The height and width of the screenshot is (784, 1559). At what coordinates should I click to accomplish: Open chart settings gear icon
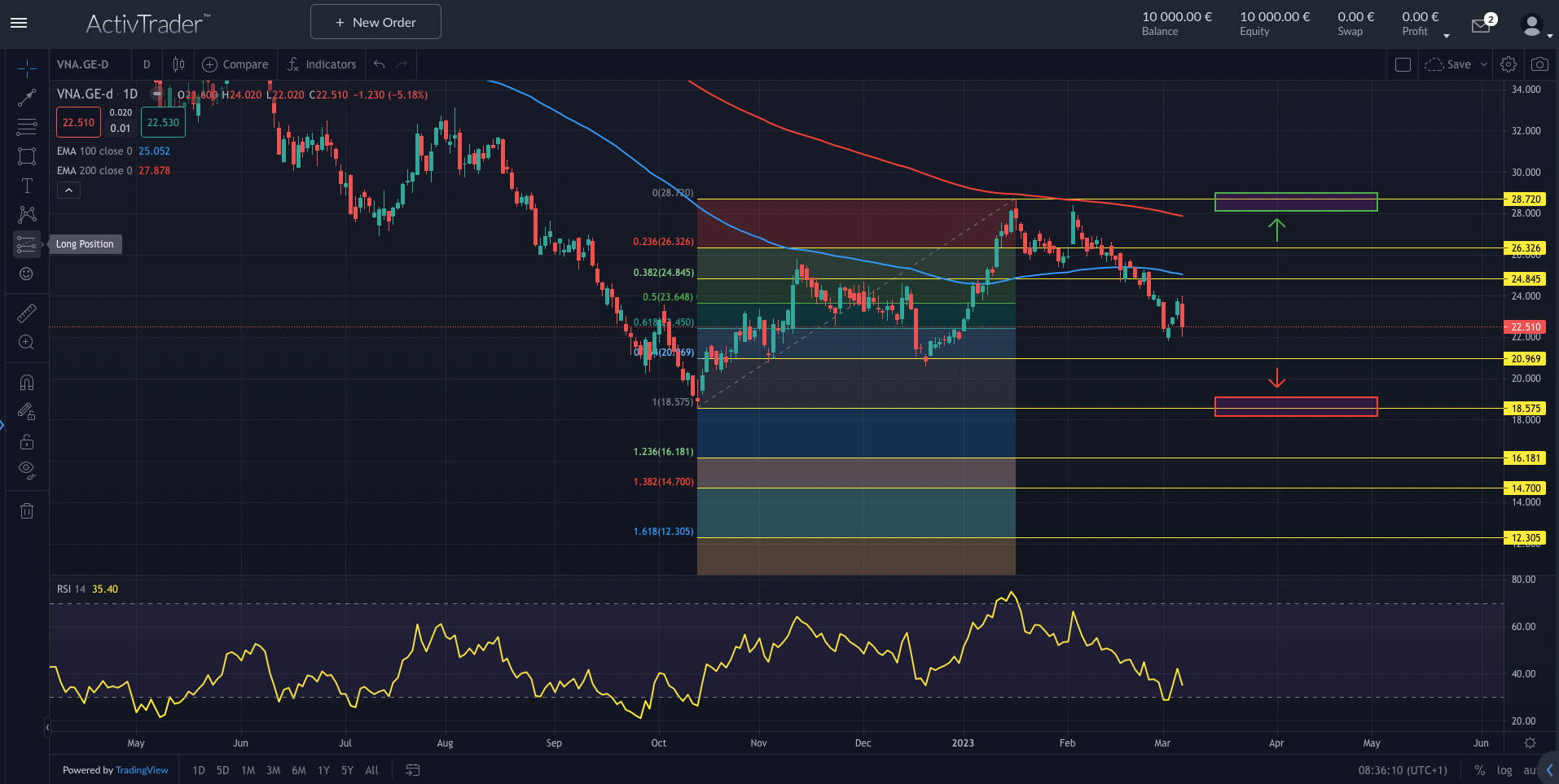[x=1508, y=64]
